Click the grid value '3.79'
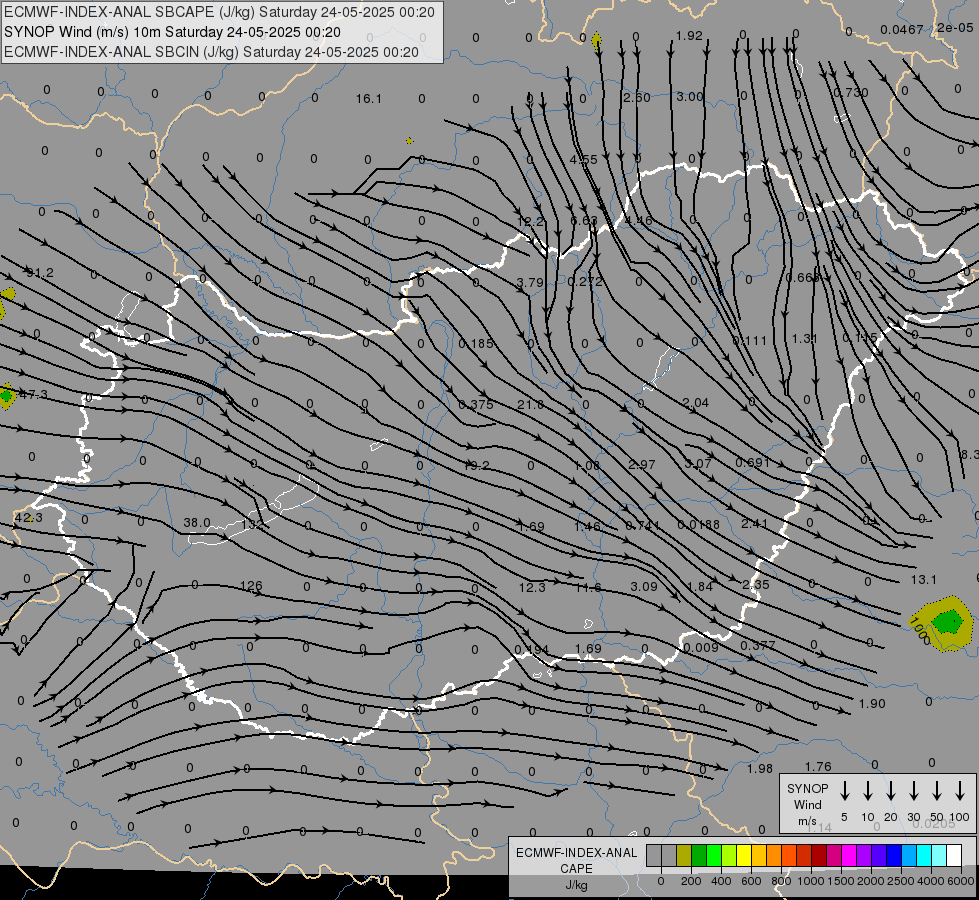This screenshot has width=979, height=900. pyautogui.click(x=530, y=283)
